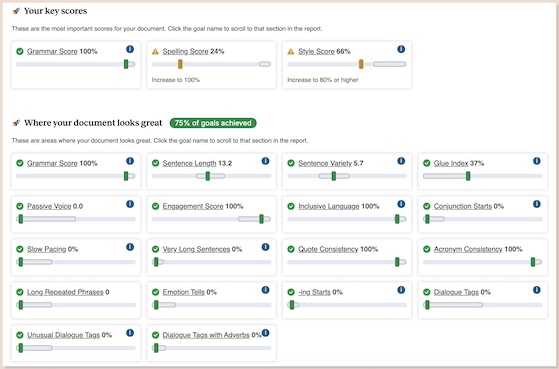Go to Inclusive Language section

point(329,206)
